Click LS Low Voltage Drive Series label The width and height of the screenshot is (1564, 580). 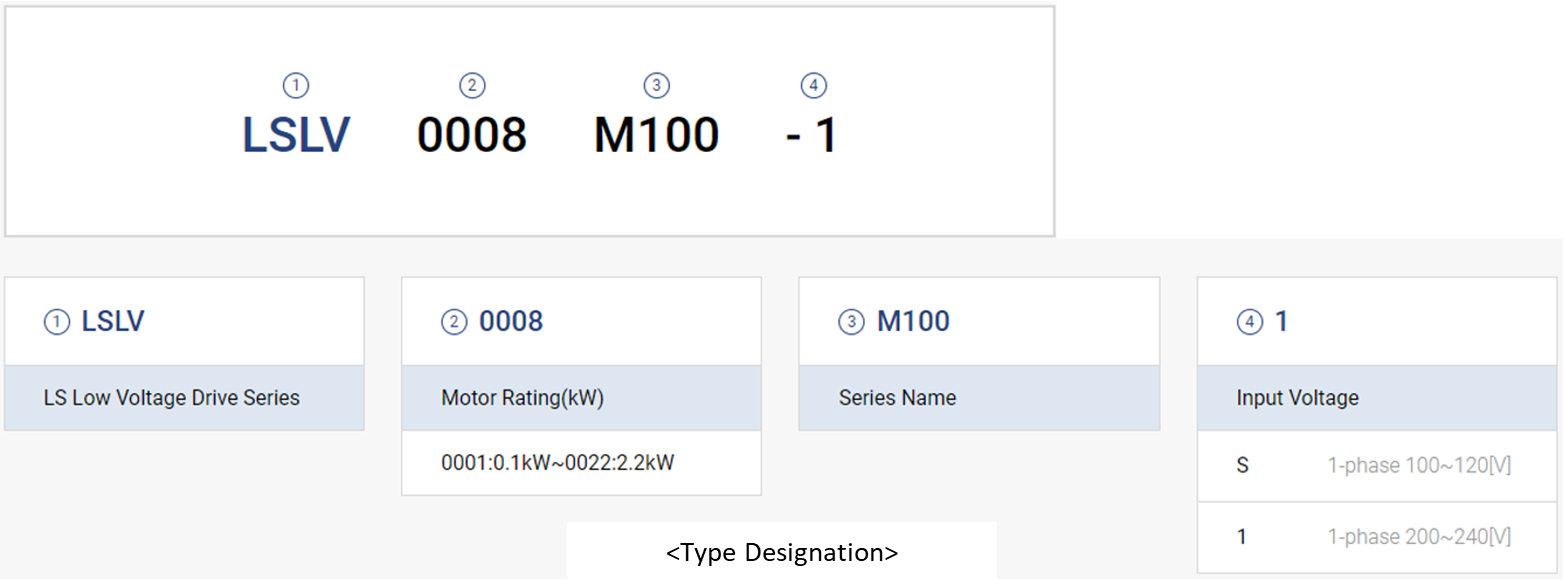172,398
